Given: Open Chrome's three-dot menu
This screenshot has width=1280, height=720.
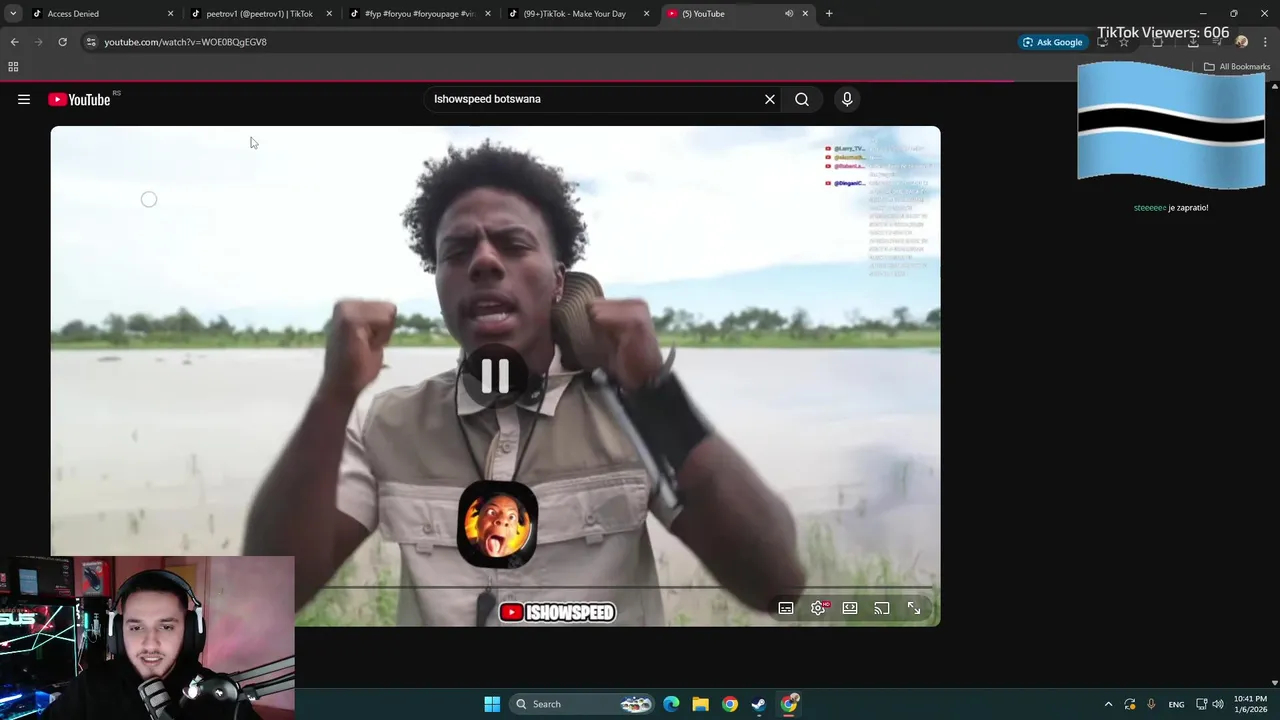Looking at the screenshot, I should (1265, 42).
